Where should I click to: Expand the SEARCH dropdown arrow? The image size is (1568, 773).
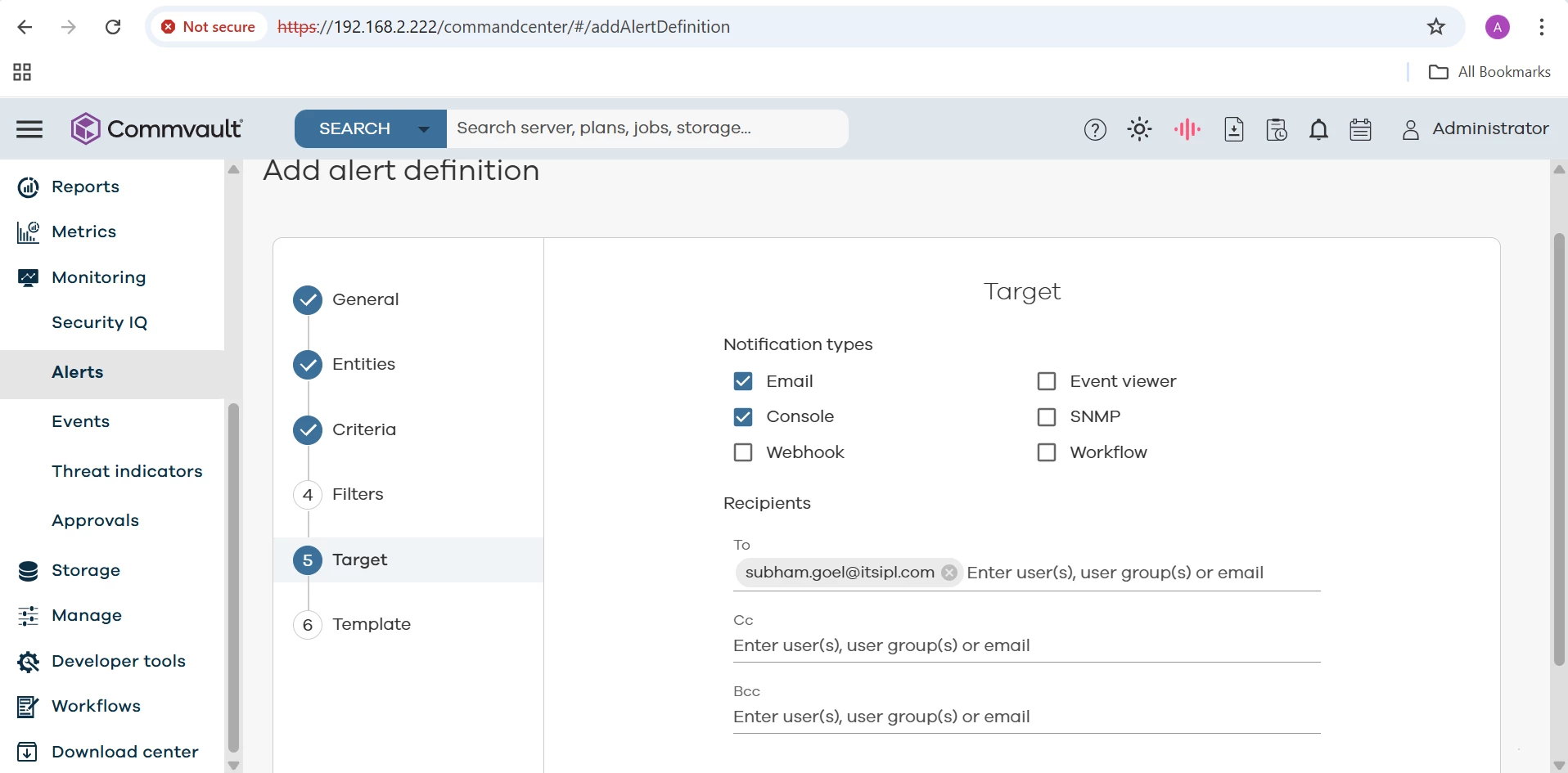coord(424,129)
